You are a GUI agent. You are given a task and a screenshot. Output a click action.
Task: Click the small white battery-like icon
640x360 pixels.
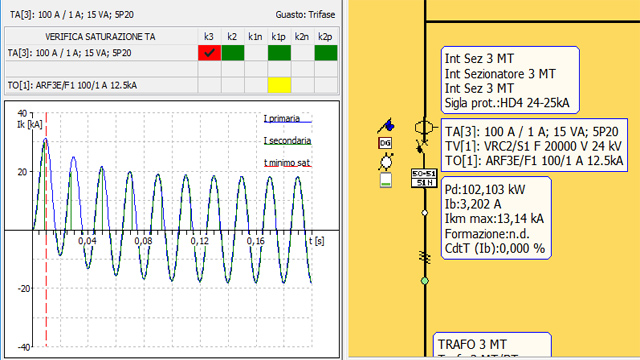386,180
